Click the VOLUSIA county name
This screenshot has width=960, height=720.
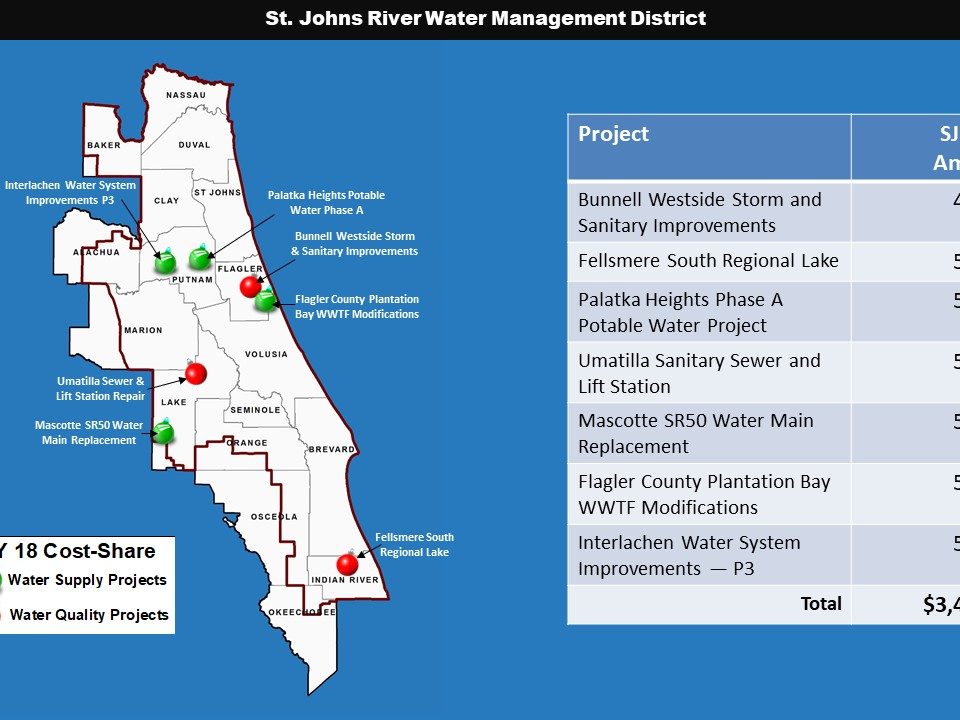[266, 354]
